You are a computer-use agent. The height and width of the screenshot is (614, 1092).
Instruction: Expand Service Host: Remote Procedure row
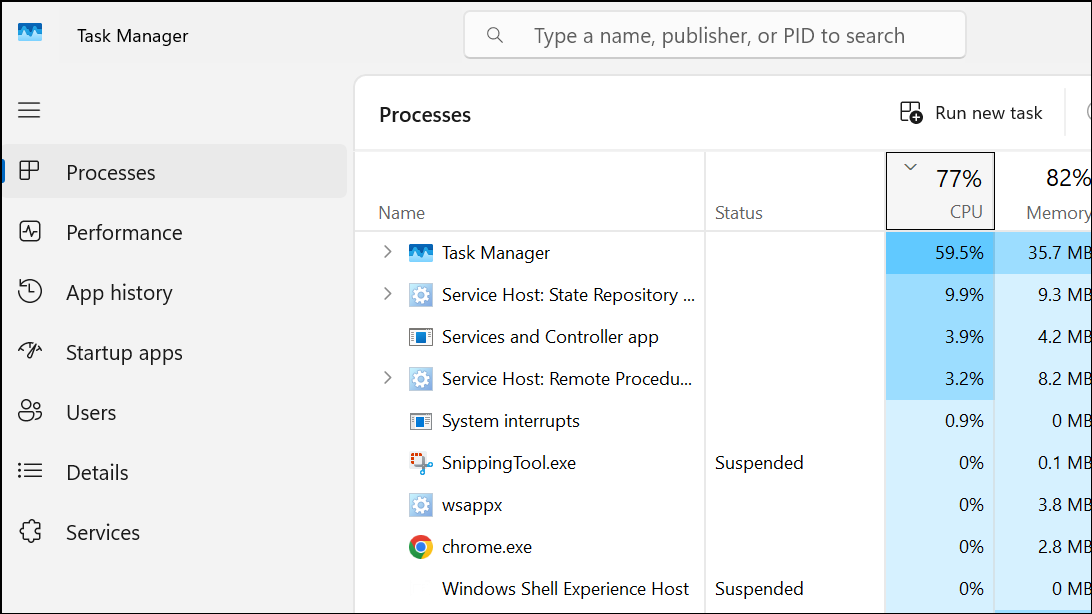click(x=388, y=379)
